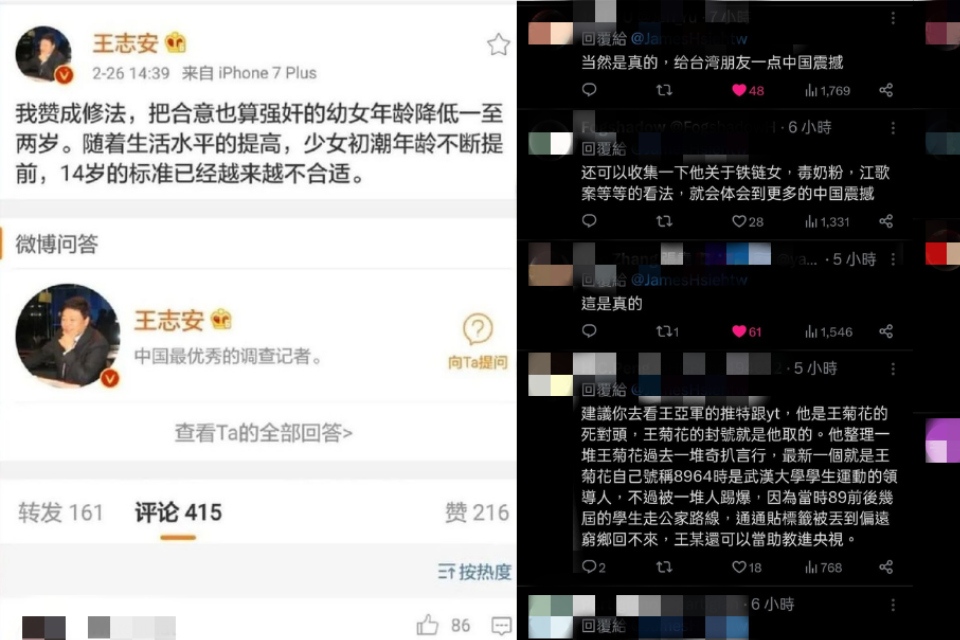The width and height of the screenshot is (960, 640).
Task: View analytics showing 768 views
Action: pyautogui.click(x=823, y=568)
